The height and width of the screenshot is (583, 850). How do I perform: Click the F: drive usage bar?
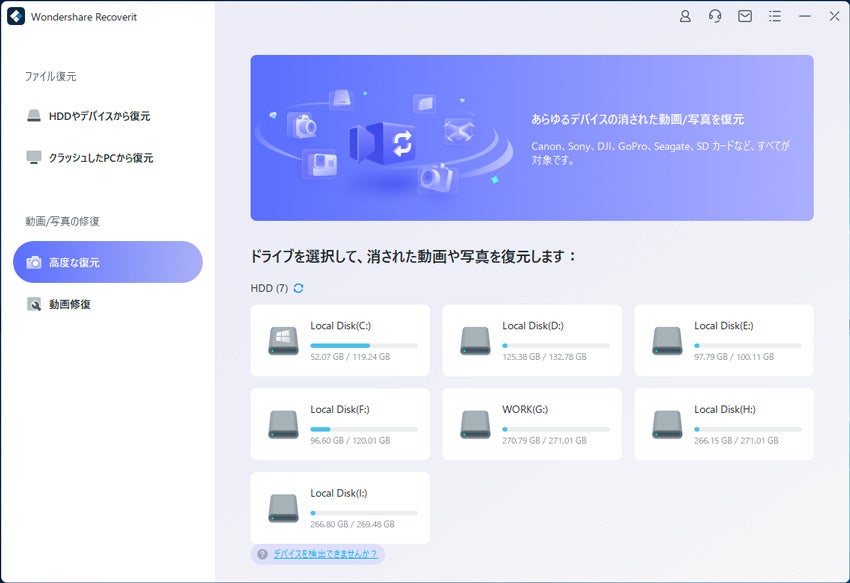[364, 429]
